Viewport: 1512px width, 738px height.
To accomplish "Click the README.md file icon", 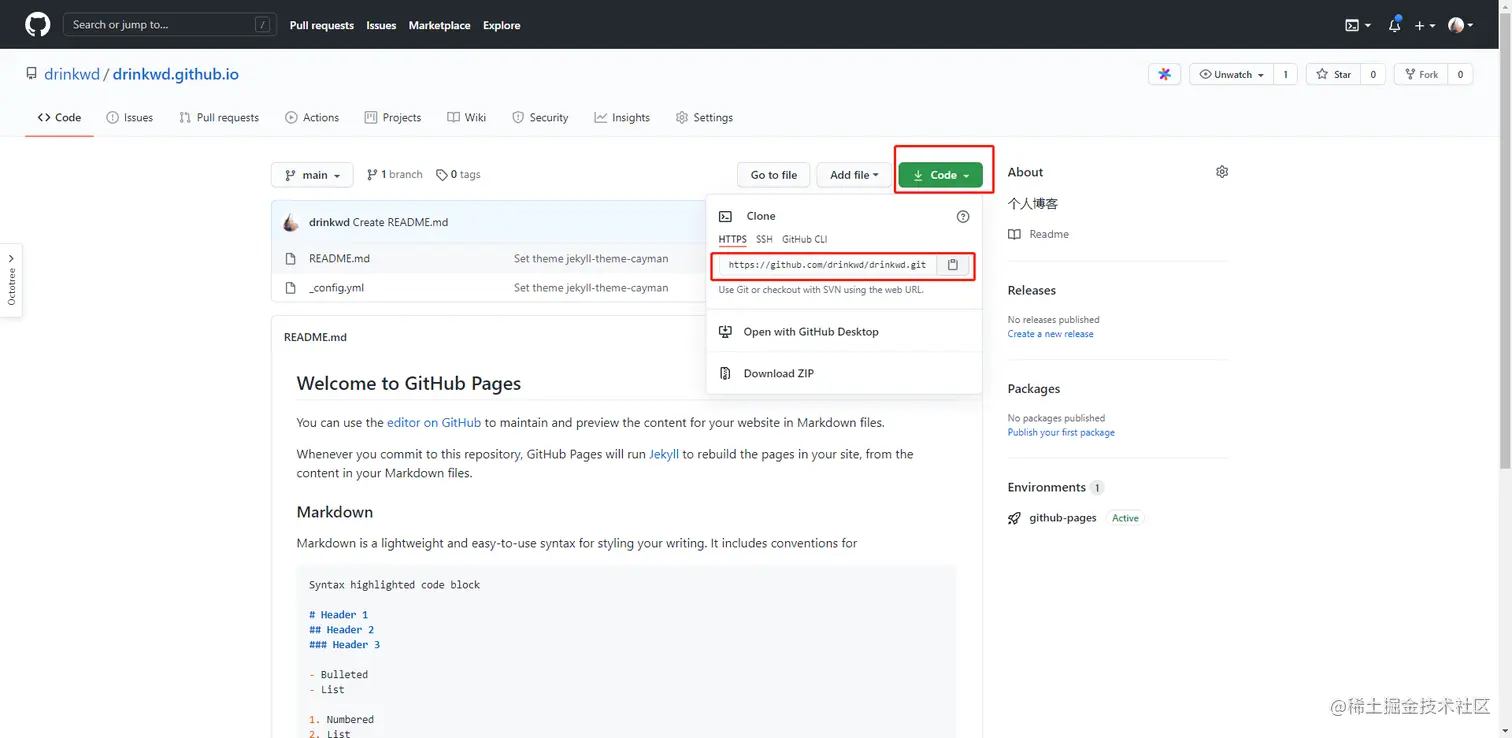I will (291, 258).
